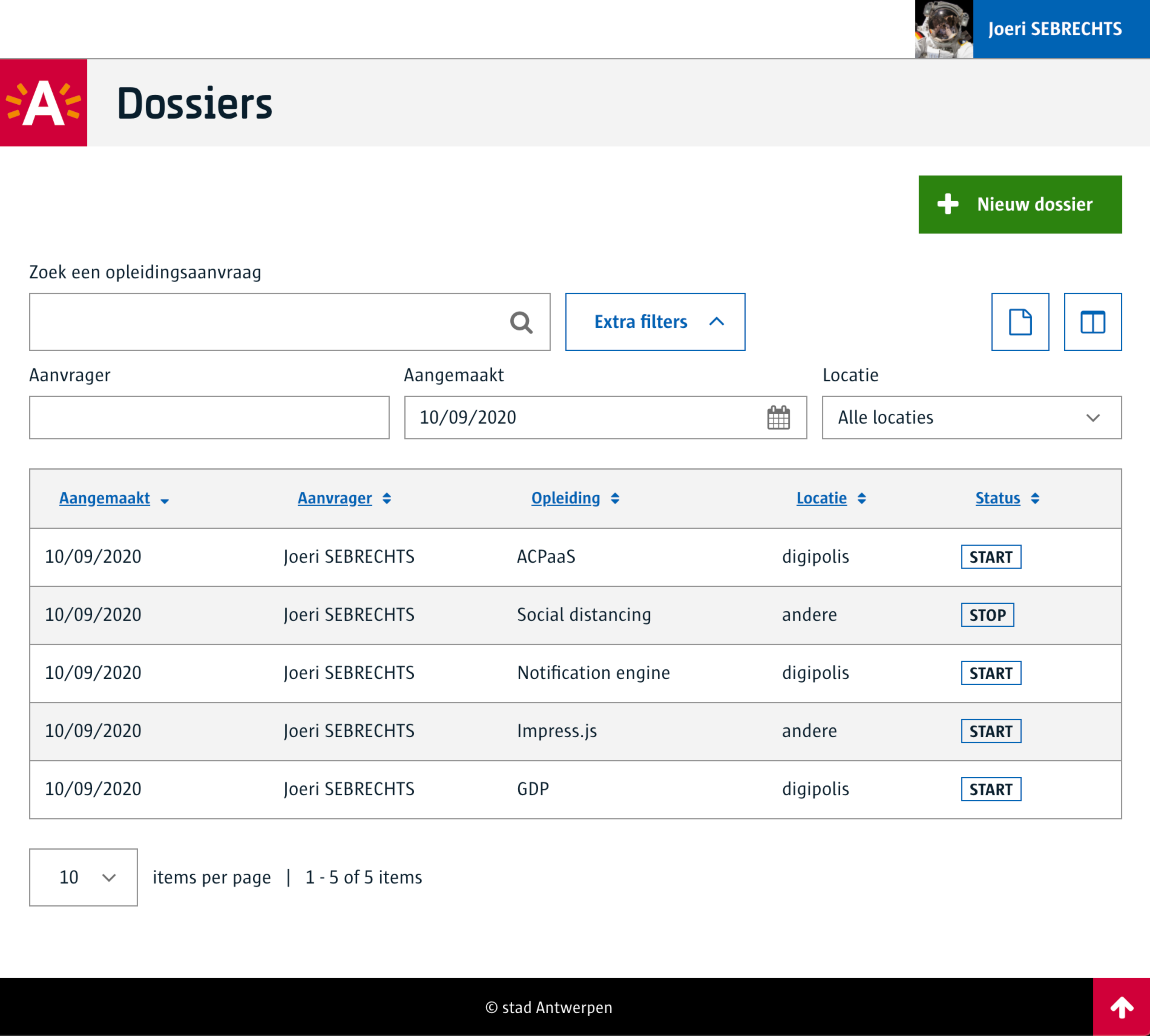The width and height of the screenshot is (1150, 1036).
Task: Click digipolis in the ACPaaS row
Action: 815,557
